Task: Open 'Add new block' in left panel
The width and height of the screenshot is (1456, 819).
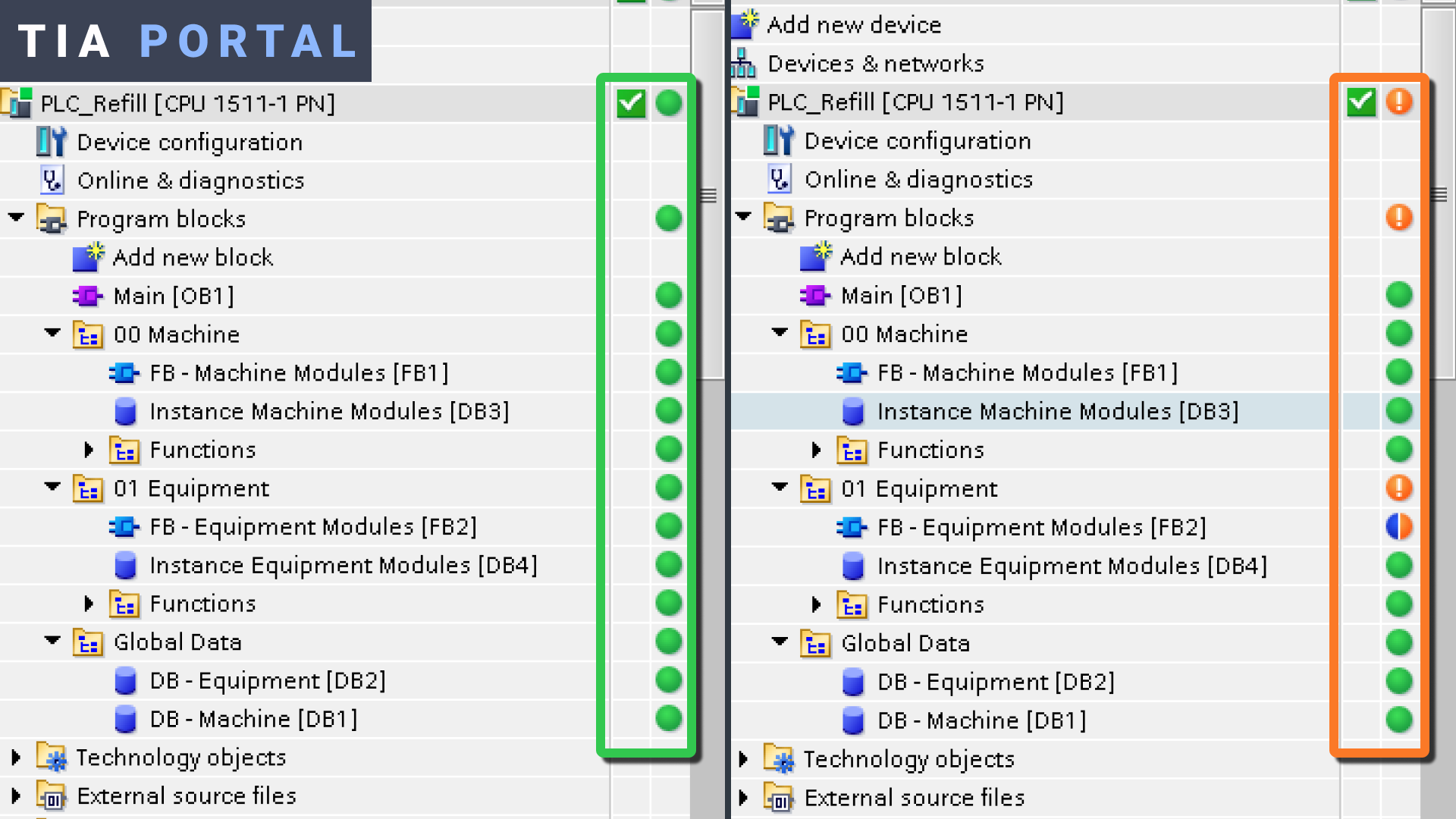Action: point(193,258)
